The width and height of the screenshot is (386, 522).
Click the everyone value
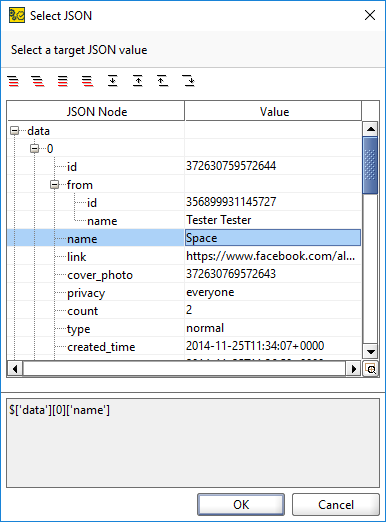(210, 292)
